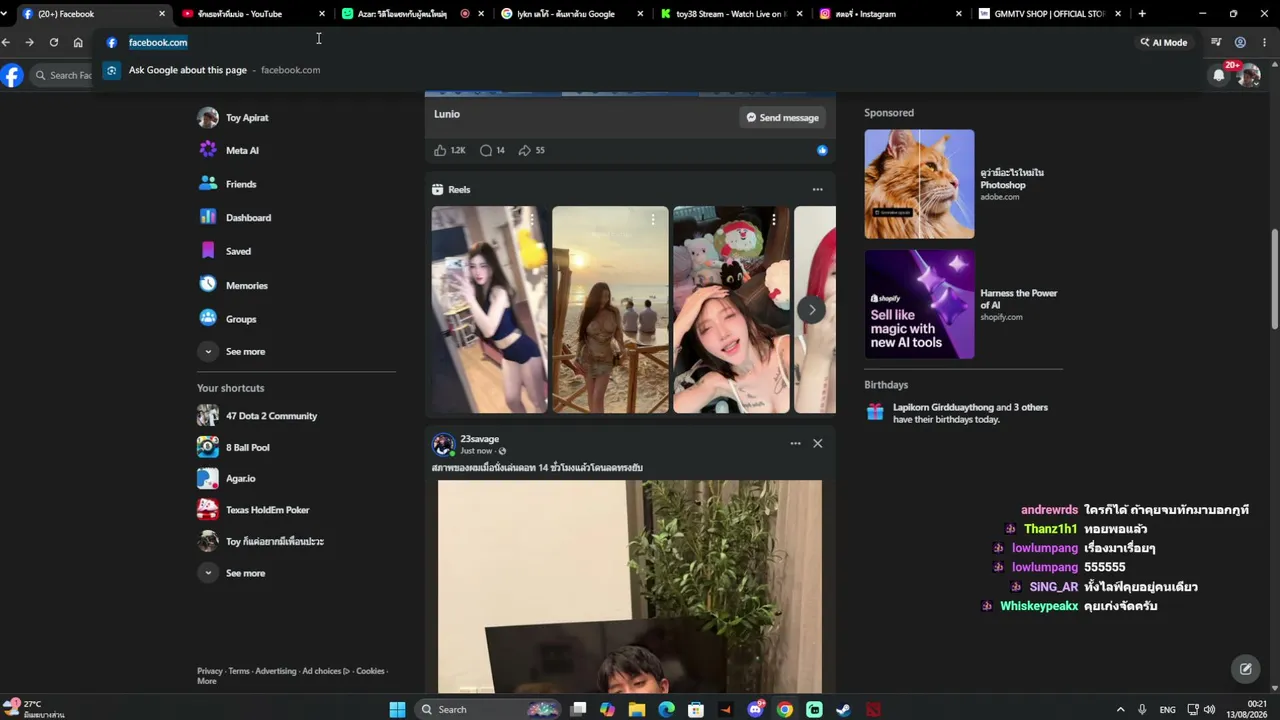
Task: Click the Send message button
Action: [782, 117]
